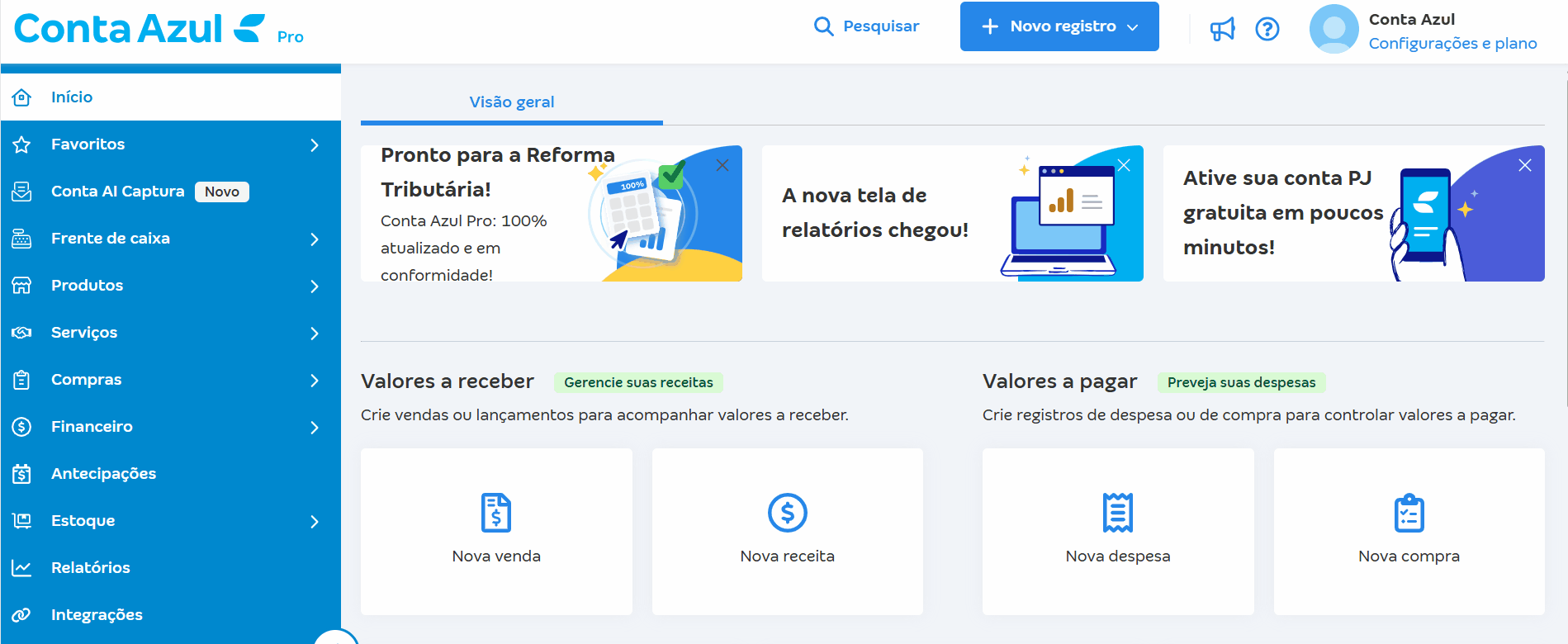
Task: Click Conta Azul account name
Action: [1412, 20]
